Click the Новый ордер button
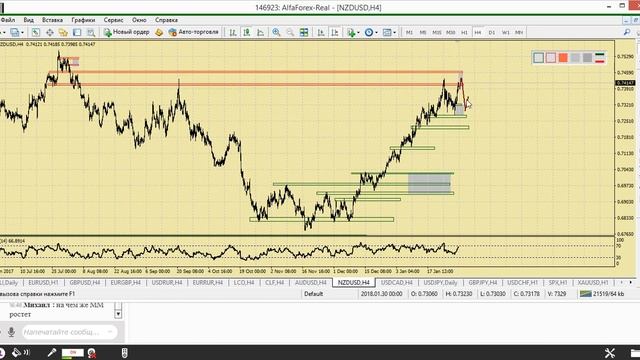This screenshot has height=360, width=640. [x=127, y=32]
